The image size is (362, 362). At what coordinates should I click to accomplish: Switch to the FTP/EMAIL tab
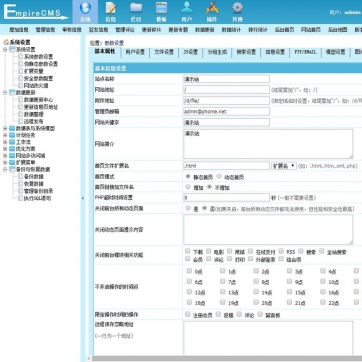(305, 52)
